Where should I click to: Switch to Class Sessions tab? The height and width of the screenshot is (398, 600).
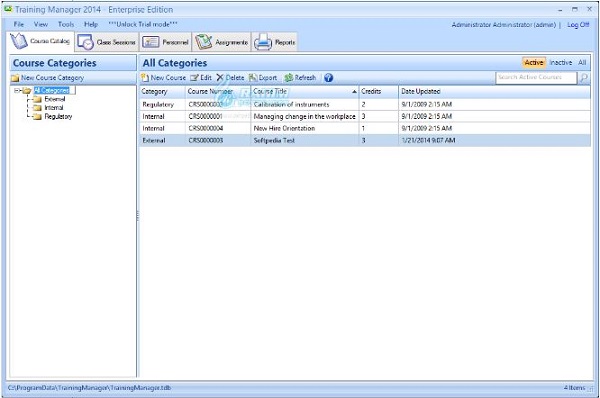point(107,42)
